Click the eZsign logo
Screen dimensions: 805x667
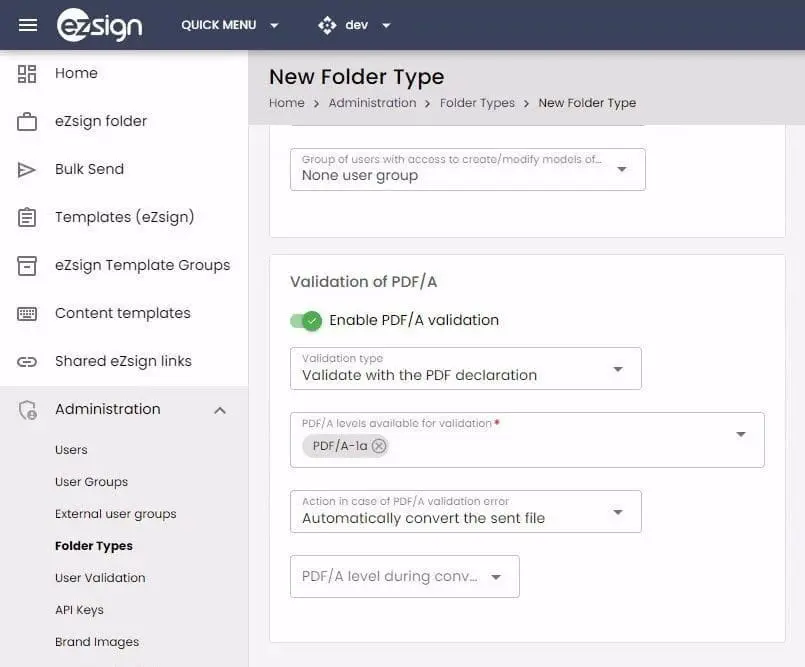(x=100, y=25)
